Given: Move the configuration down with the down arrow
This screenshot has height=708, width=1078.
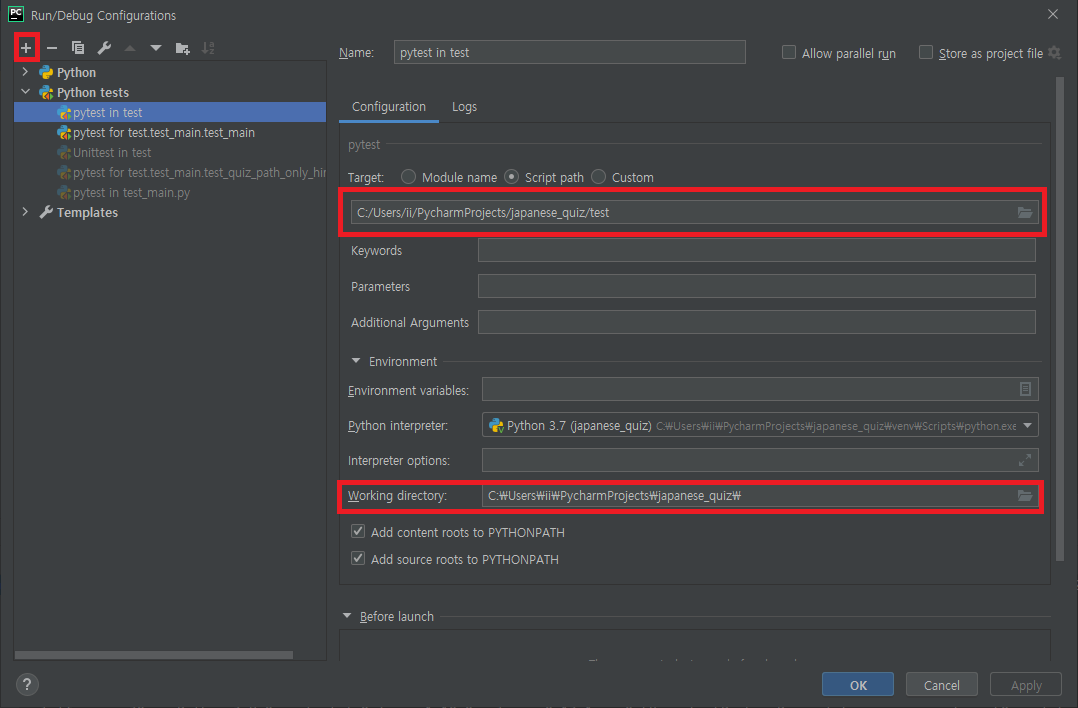Looking at the screenshot, I should [156, 47].
